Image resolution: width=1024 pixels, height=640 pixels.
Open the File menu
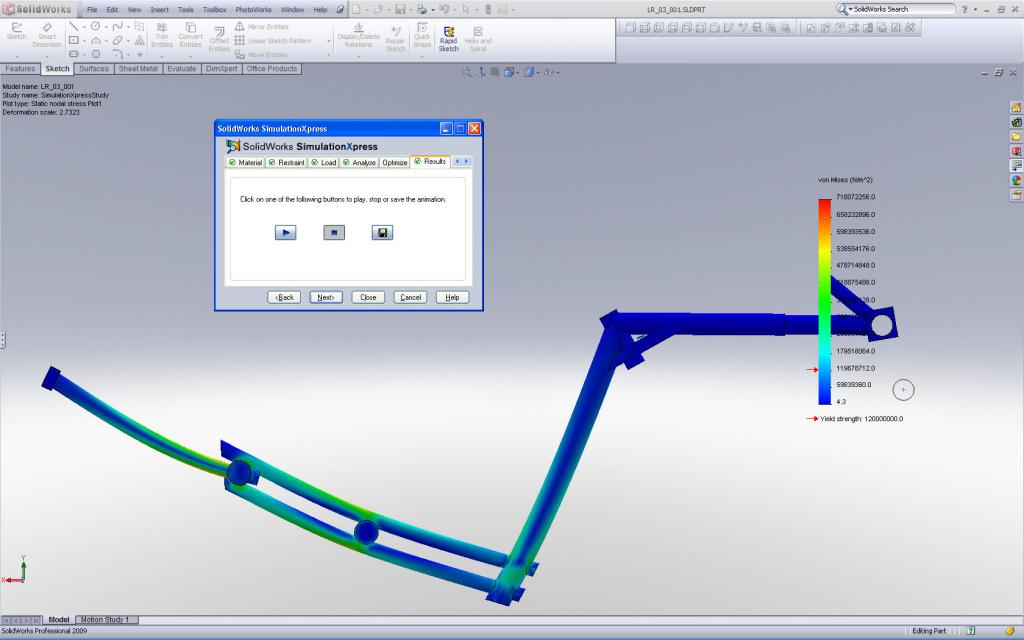click(x=92, y=10)
